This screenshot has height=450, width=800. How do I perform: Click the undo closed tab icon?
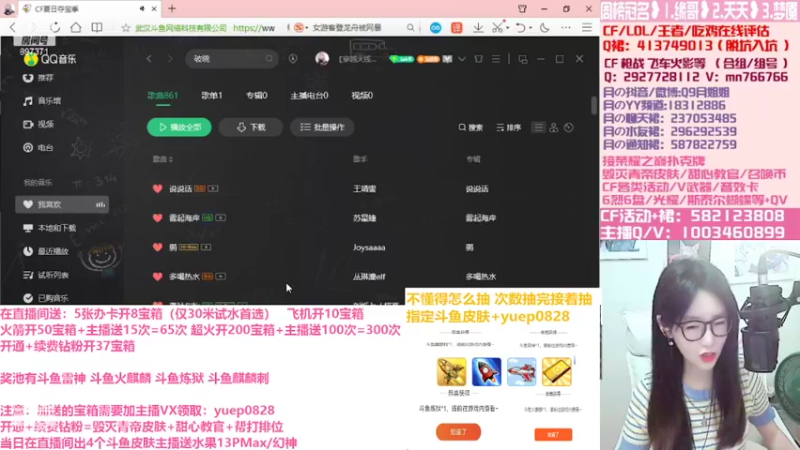[520, 28]
